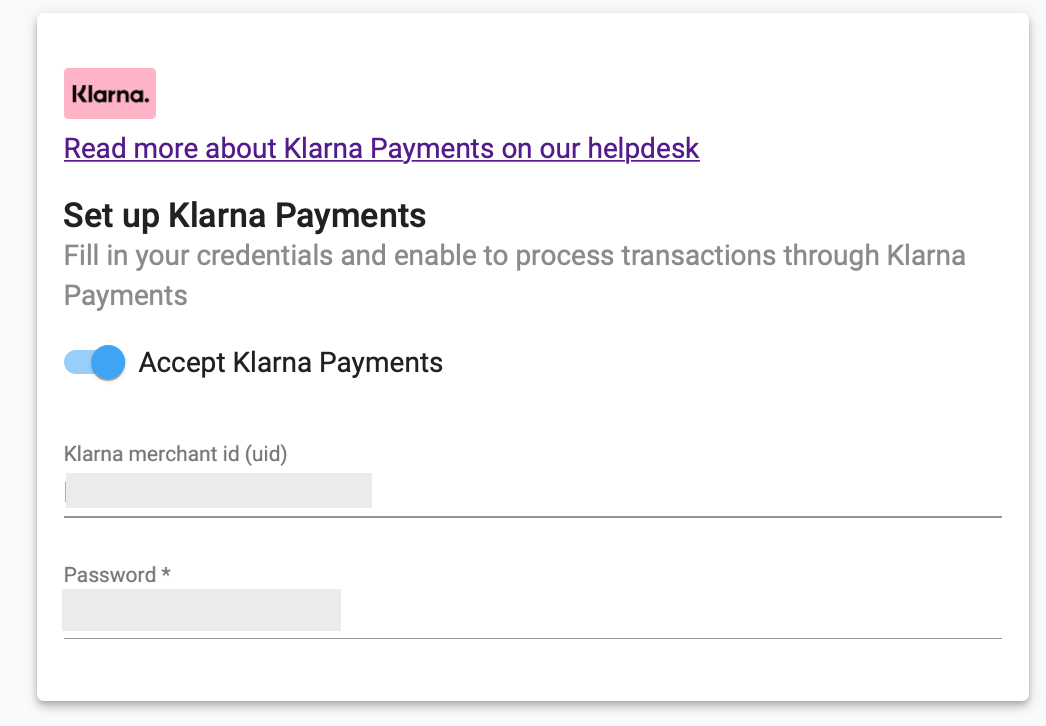
Task: Select the pink Klarna badge
Action: click(110, 93)
